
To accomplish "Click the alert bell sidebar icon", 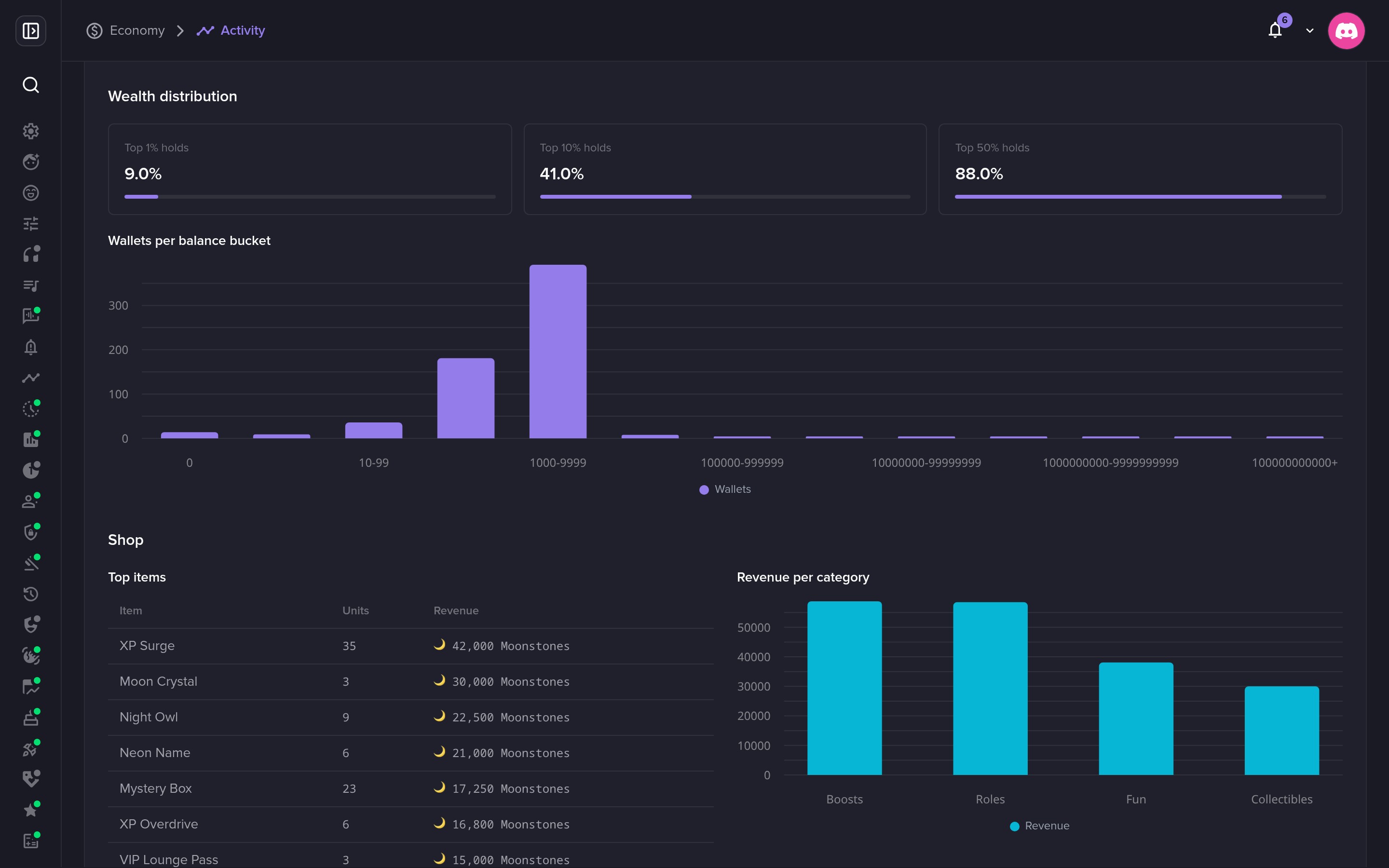I will [30, 347].
